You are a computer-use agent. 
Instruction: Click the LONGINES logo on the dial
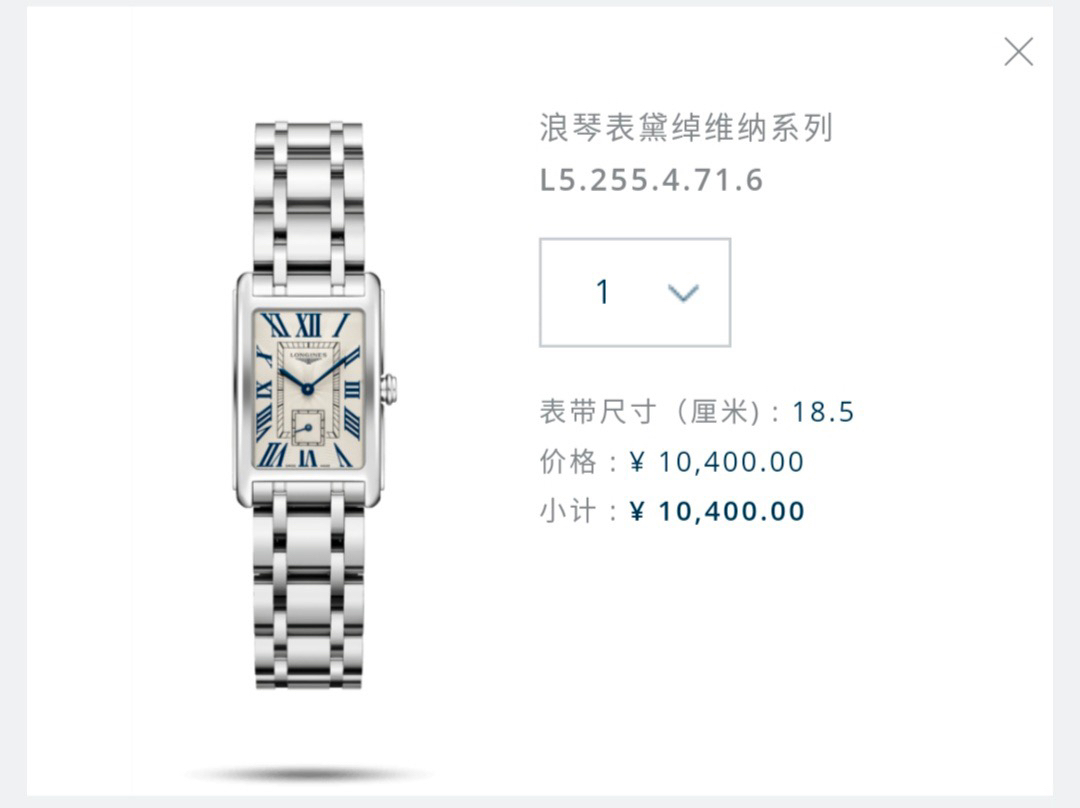pyautogui.click(x=308, y=355)
